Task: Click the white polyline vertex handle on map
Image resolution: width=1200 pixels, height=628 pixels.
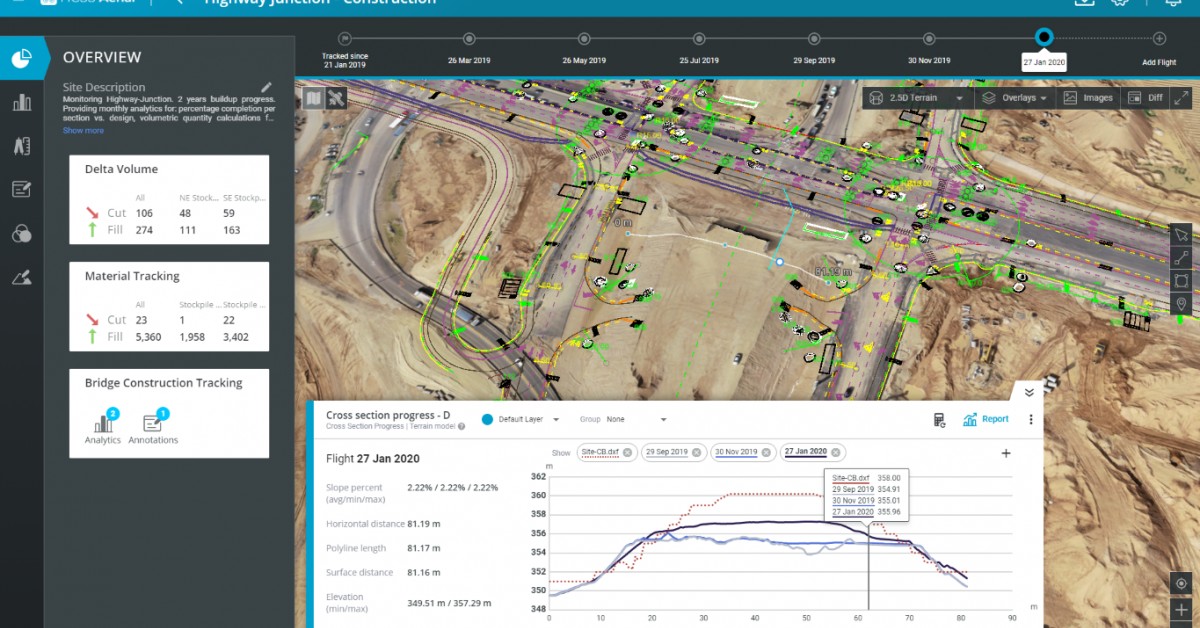Action: 779,262
